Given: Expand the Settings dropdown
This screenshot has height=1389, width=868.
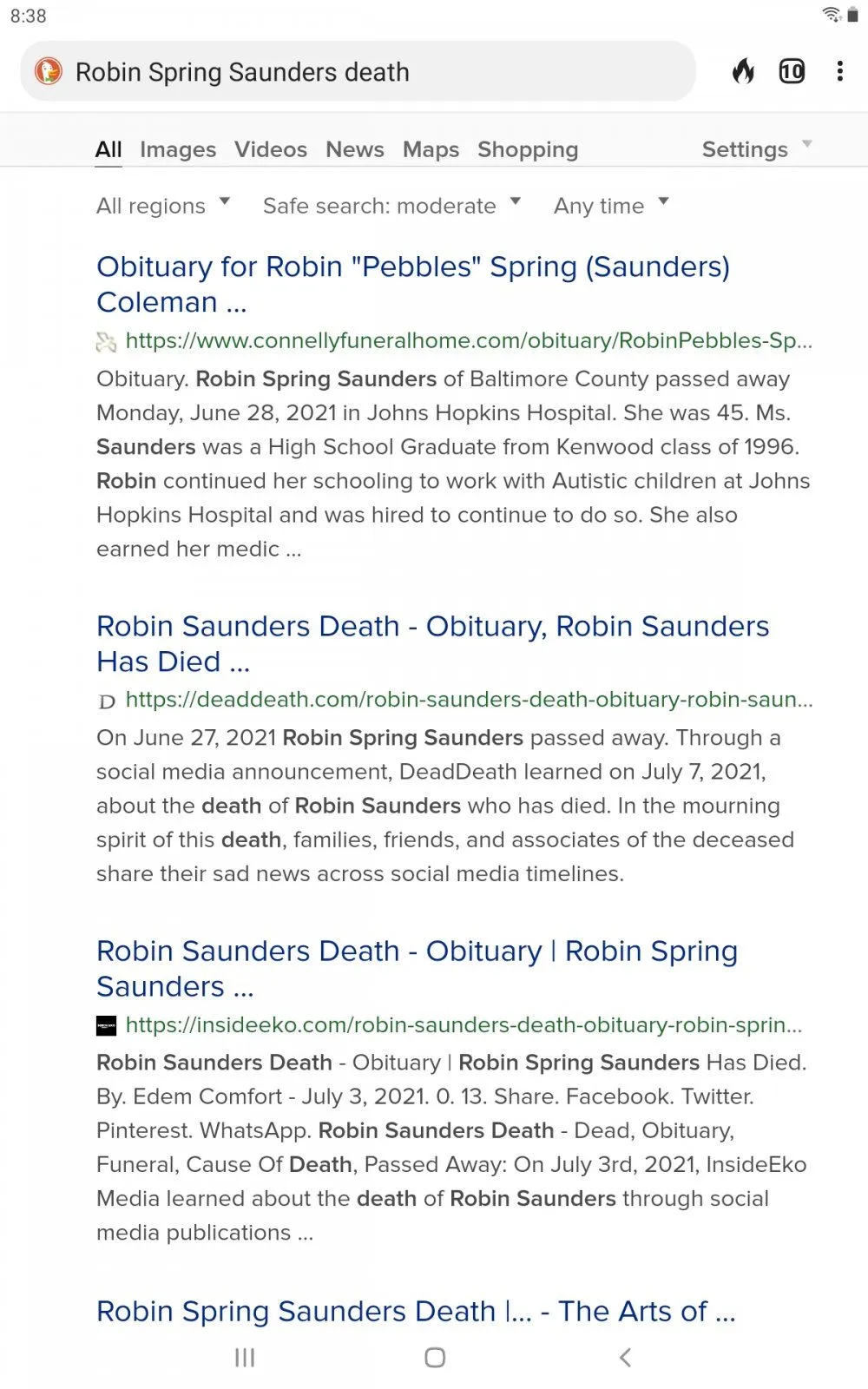Looking at the screenshot, I should coord(754,148).
